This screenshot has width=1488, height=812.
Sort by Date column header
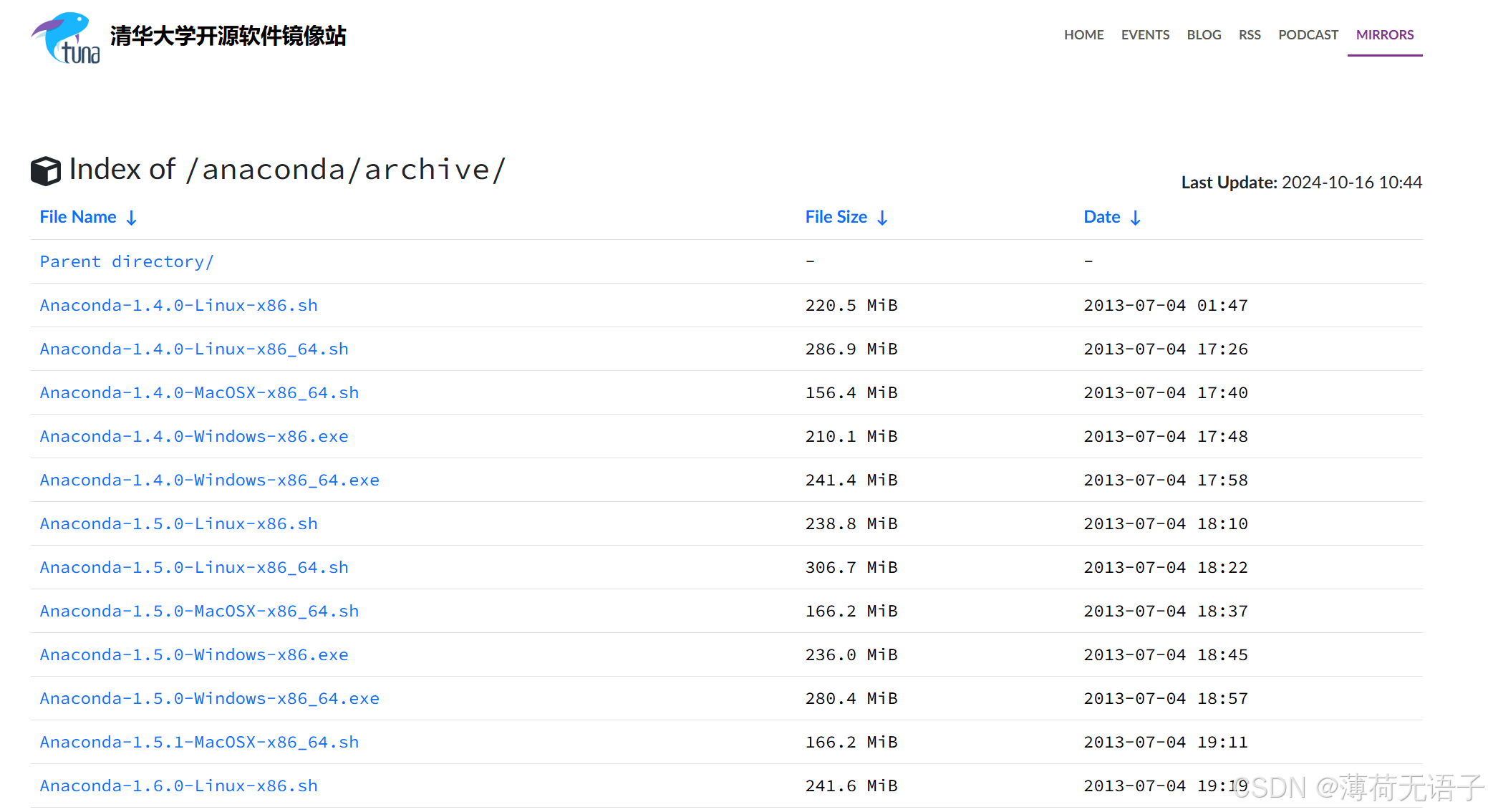pyautogui.click(x=1112, y=217)
